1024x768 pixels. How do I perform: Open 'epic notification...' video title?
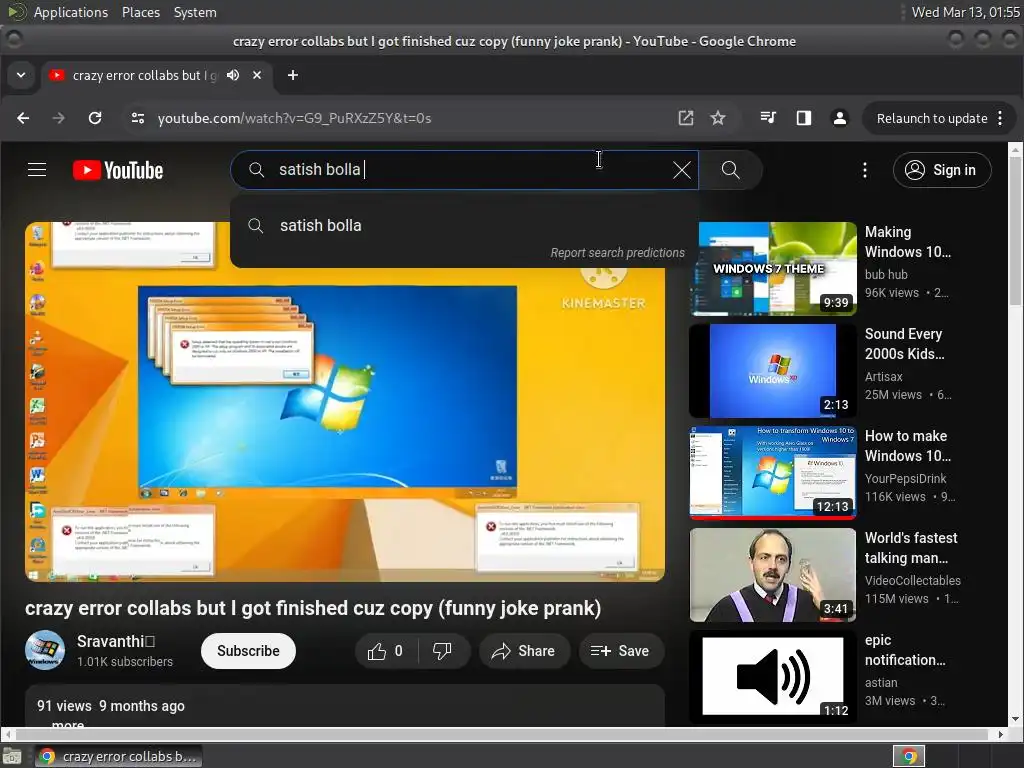pyautogui.click(x=905, y=650)
